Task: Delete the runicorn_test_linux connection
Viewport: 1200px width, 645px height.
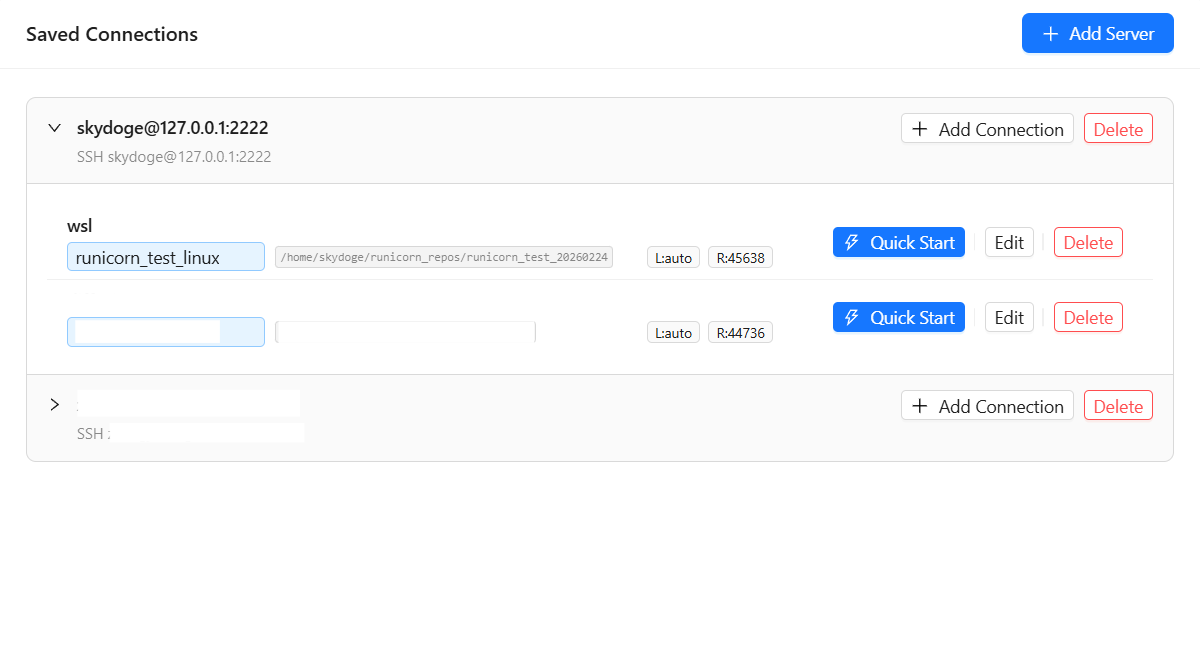Action: 1088,242
